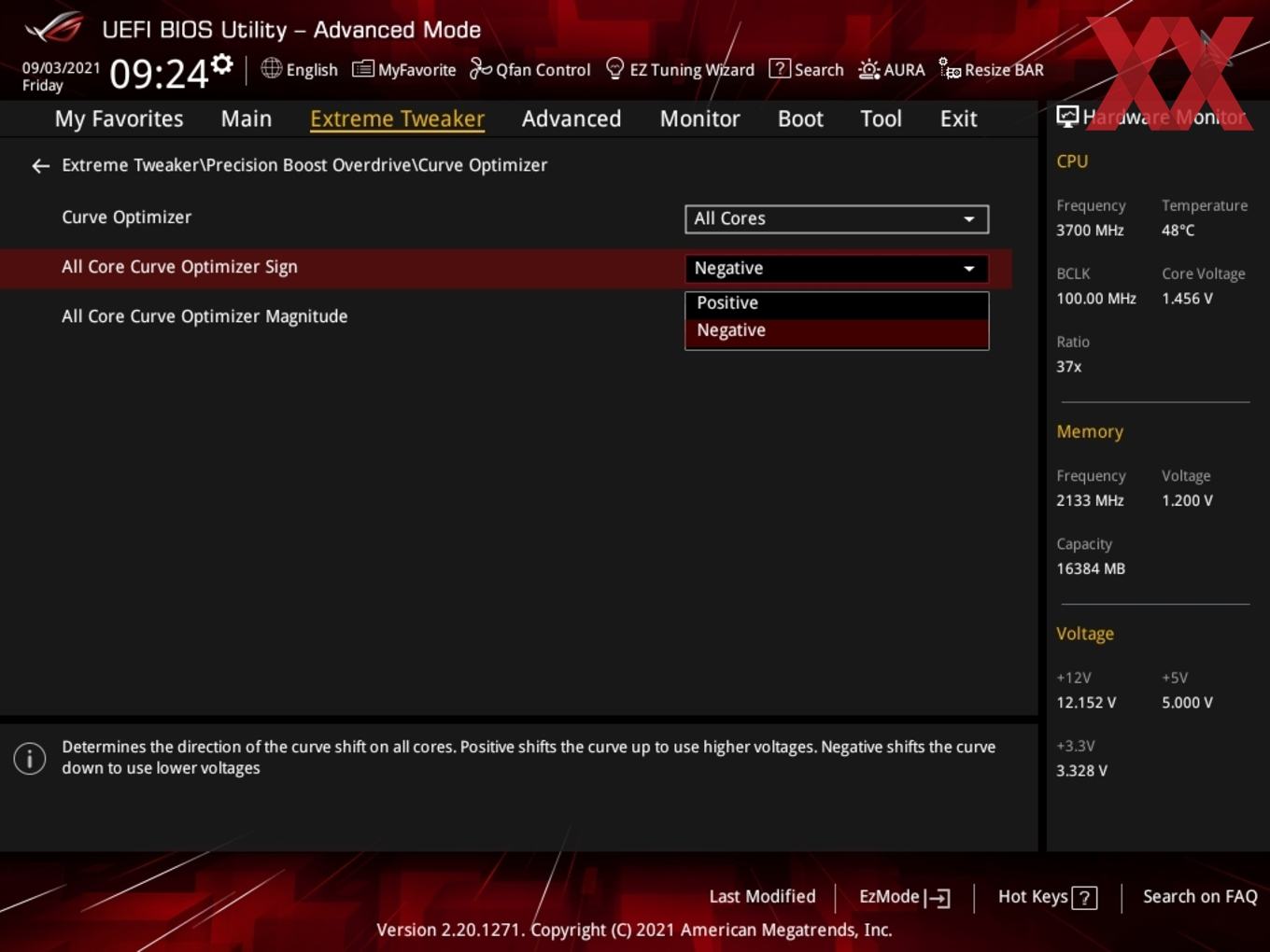Click the info icon in help panel

pyautogui.click(x=30, y=758)
